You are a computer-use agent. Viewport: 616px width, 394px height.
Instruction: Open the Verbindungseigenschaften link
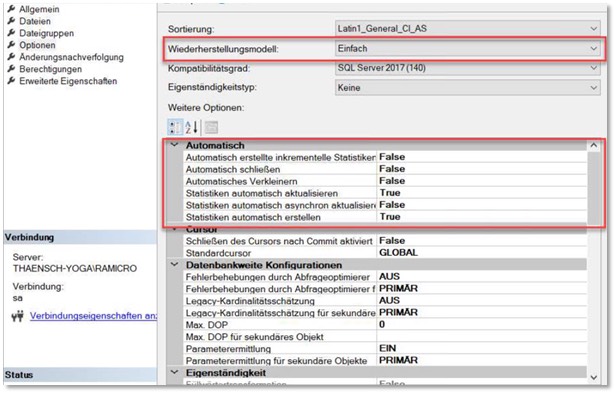(x=93, y=316)
